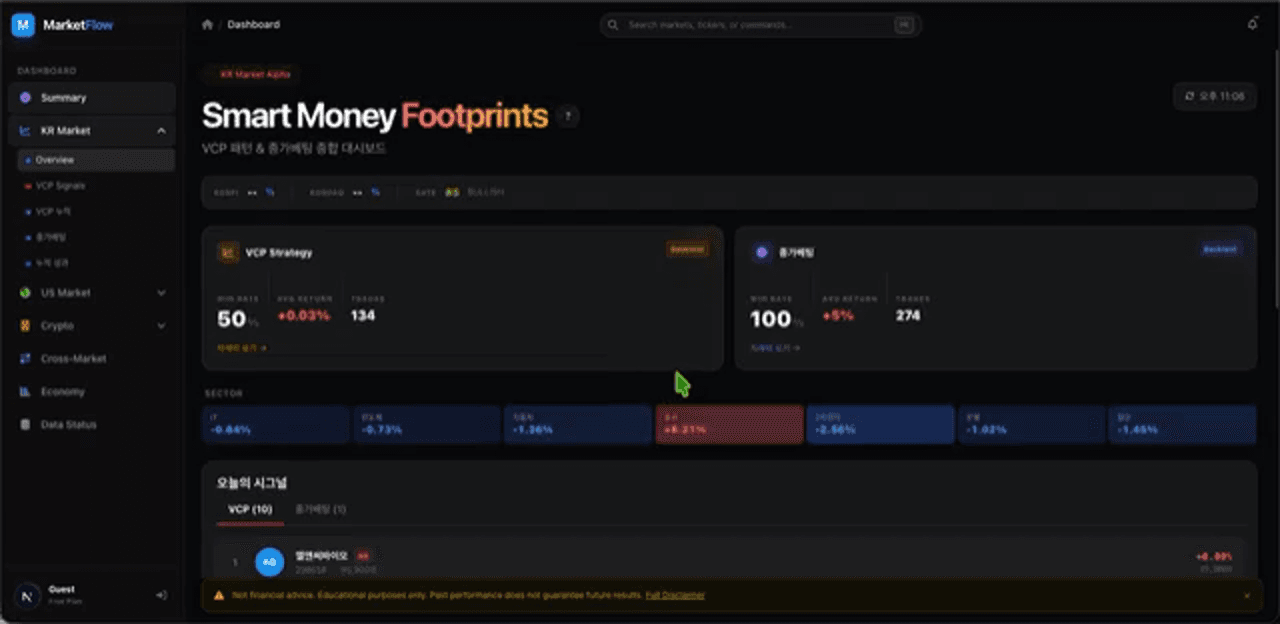This screenshot has height=624, width=1280.
Task: Click the Data Status database icon
Action: coord(25,425)
